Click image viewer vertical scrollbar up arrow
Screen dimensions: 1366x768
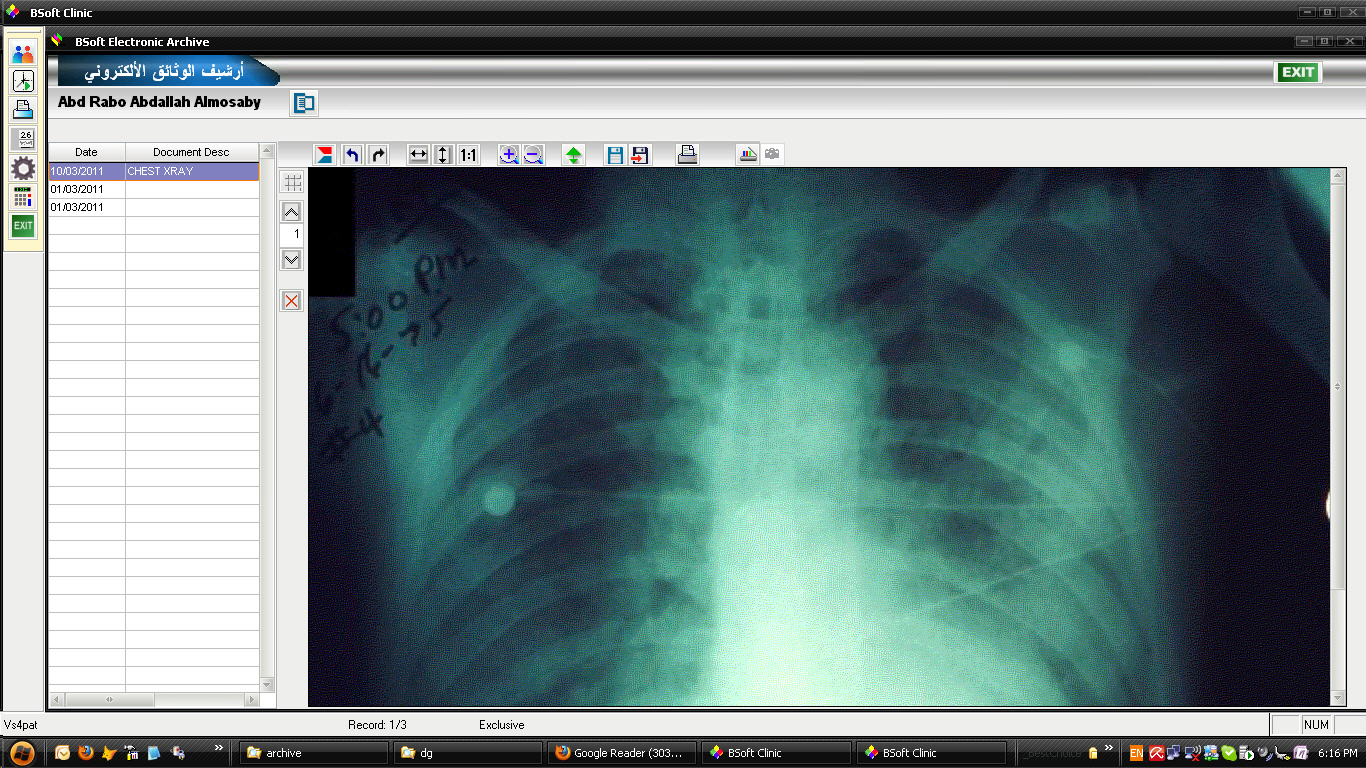(1338, 176)
